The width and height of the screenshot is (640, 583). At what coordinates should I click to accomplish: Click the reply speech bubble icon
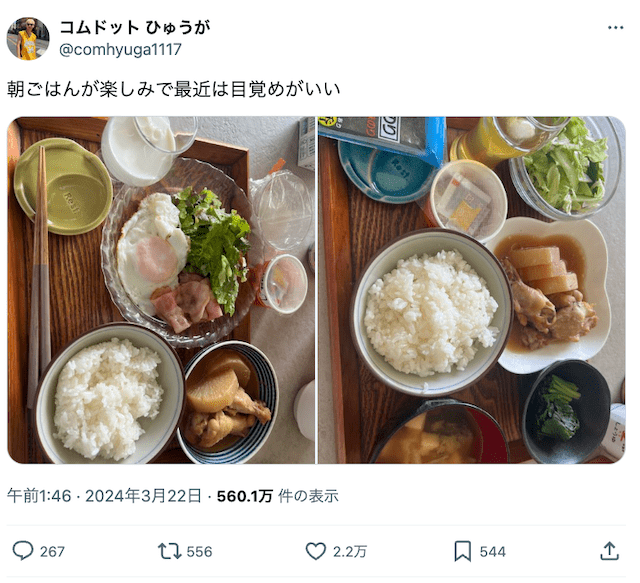(x=23, y=551)
